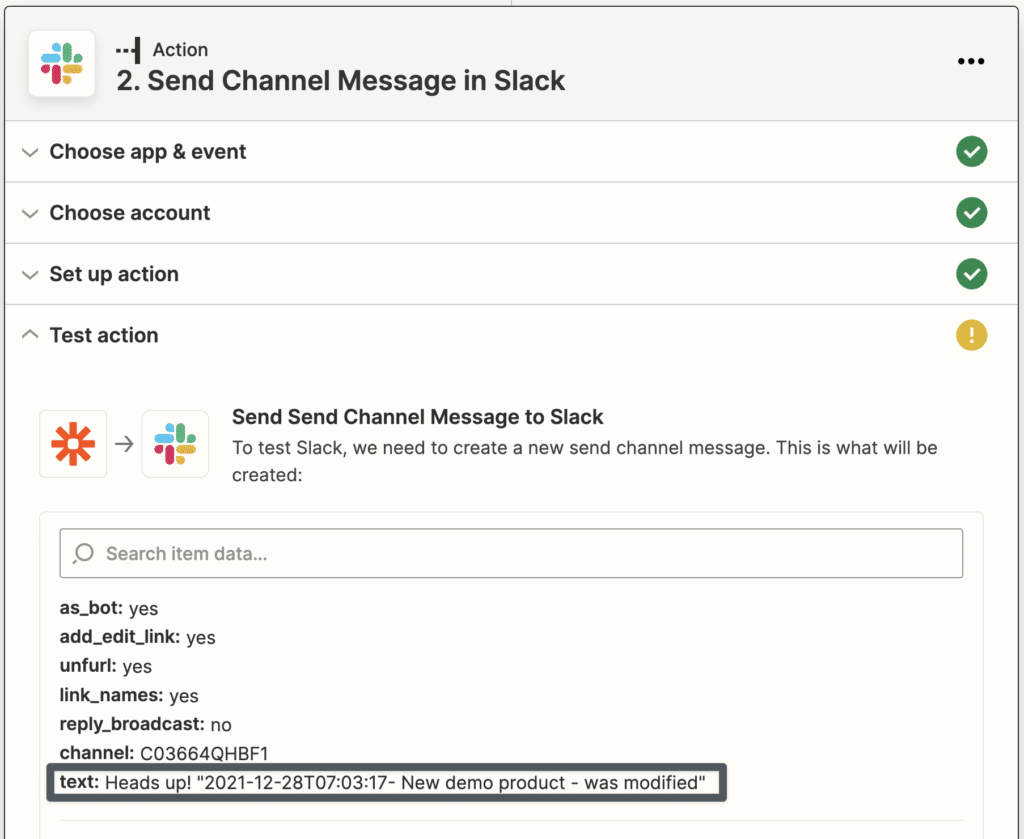
Task: Open the Set up action section label
Action: tap(114, 274)
